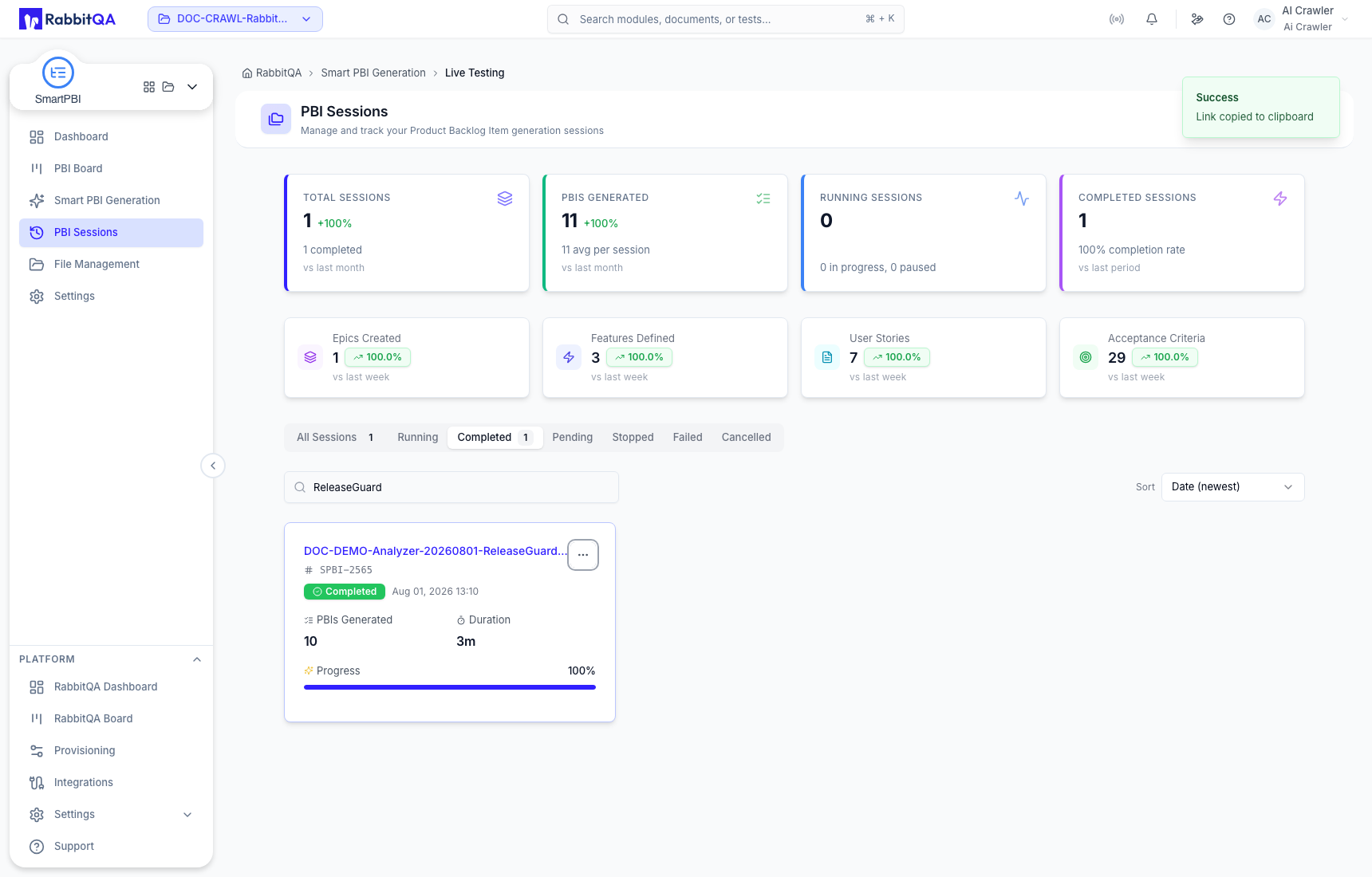The width and height of the screenshot is (1372, 877).
Task: Click the Support help icon
Action: point(37,847)
